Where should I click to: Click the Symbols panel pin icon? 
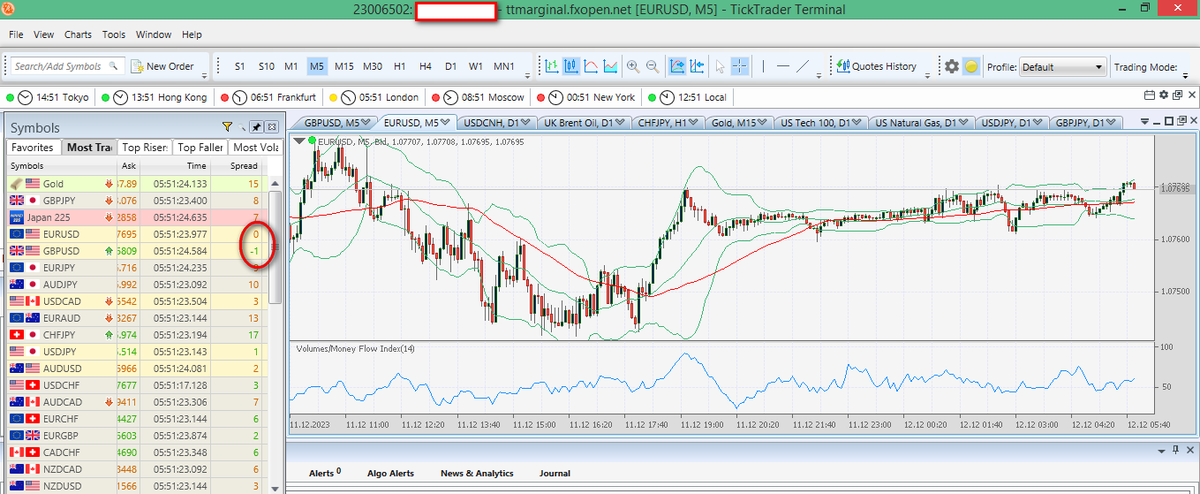tap(256, 127)
